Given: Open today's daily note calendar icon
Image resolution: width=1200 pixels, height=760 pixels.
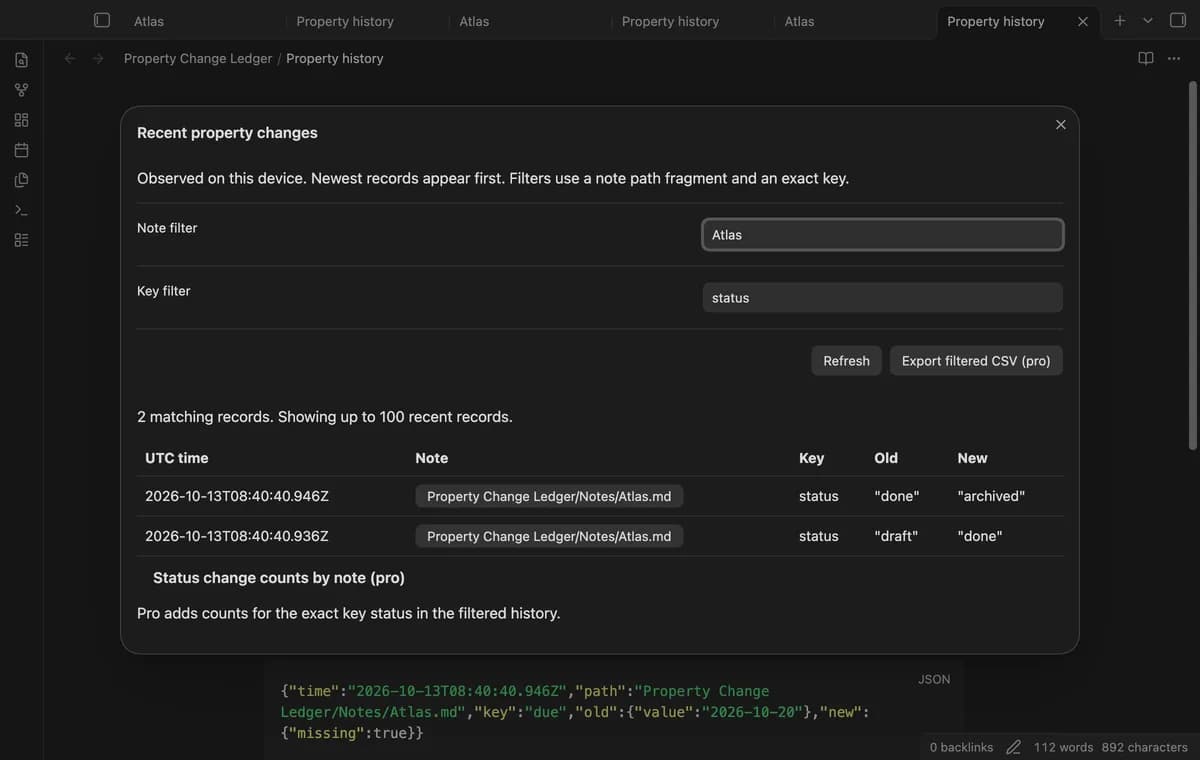Looking at the screenshot, I should click(x=21, y=150).
